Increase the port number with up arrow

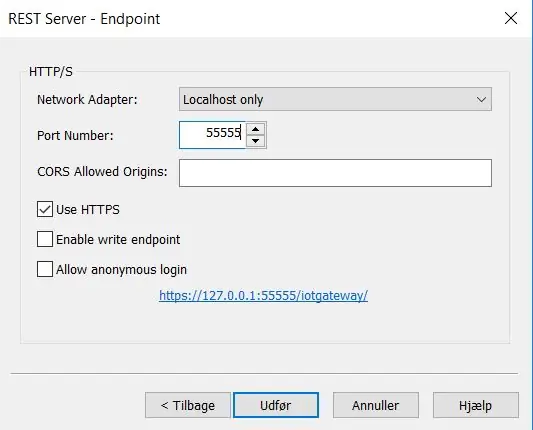click(256, 129)
